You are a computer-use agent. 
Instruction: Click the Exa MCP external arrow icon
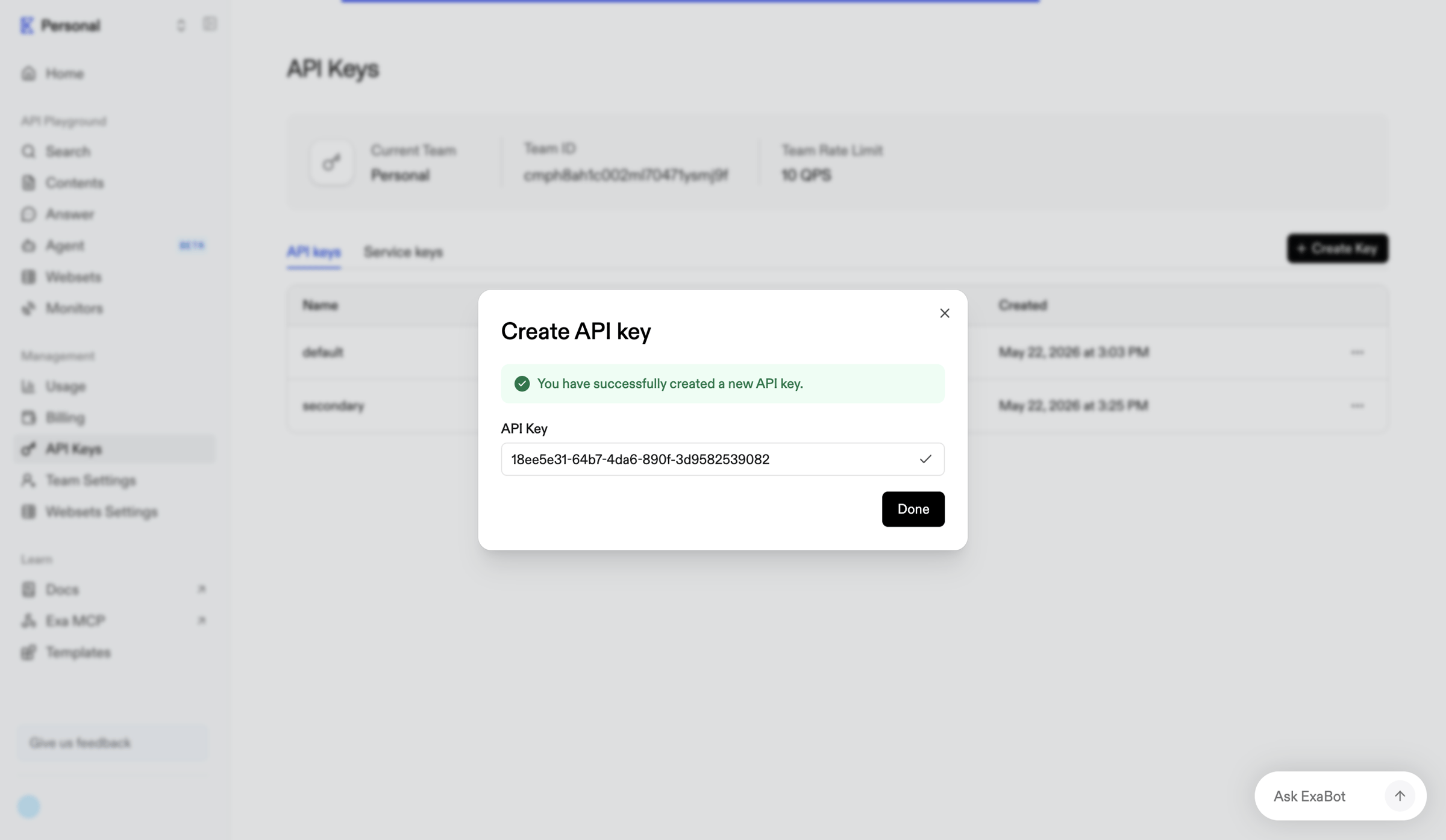click(202, 620)
